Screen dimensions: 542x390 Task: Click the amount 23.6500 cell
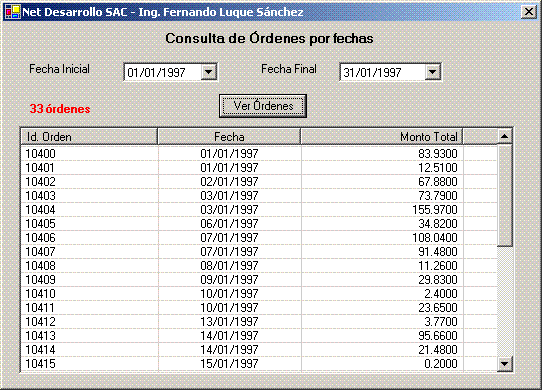(382, 308)
